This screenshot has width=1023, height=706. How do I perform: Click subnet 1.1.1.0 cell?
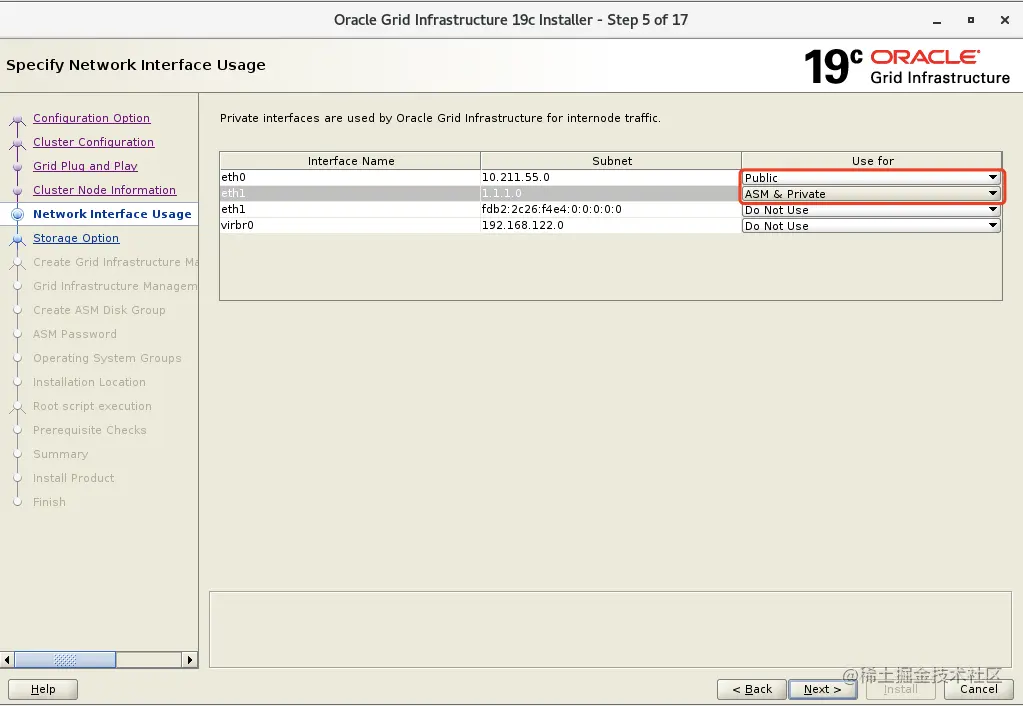pyautogui.click(x=611, y=194)
